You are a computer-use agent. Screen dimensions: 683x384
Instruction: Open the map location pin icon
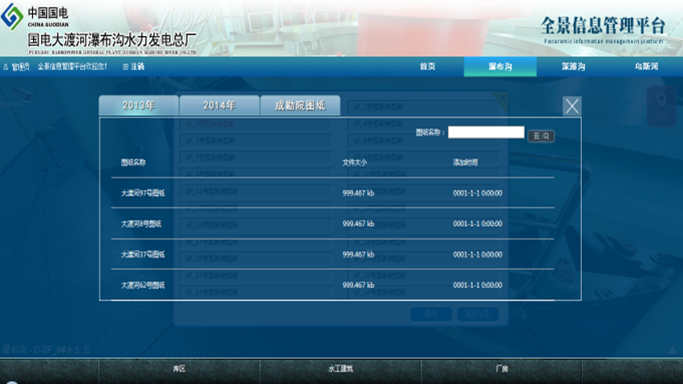click(x=661, y=106)
